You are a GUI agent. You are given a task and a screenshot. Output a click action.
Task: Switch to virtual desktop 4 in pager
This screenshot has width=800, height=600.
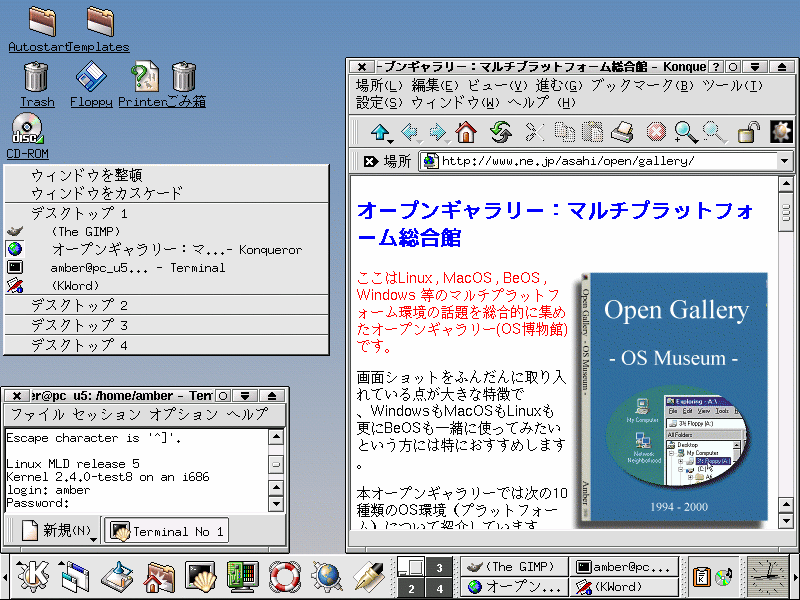[439, 586]
